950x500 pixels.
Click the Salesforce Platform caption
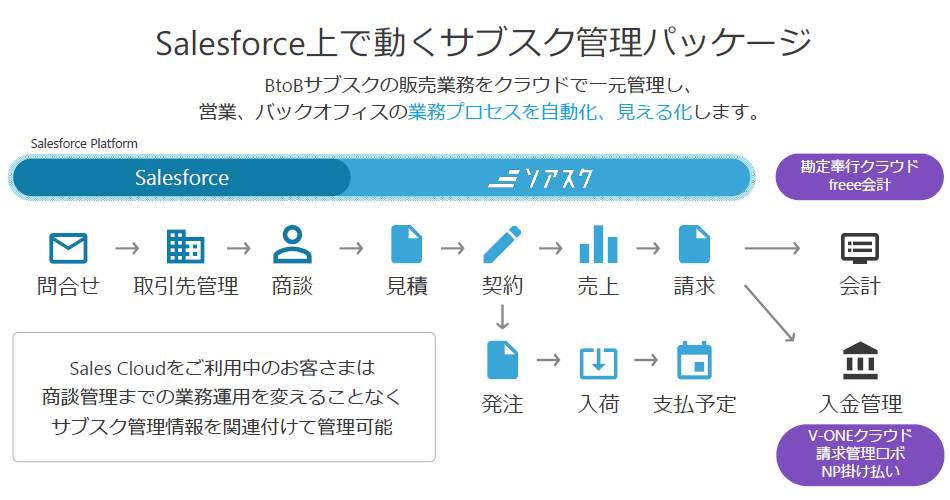click(x=84, y=144)
